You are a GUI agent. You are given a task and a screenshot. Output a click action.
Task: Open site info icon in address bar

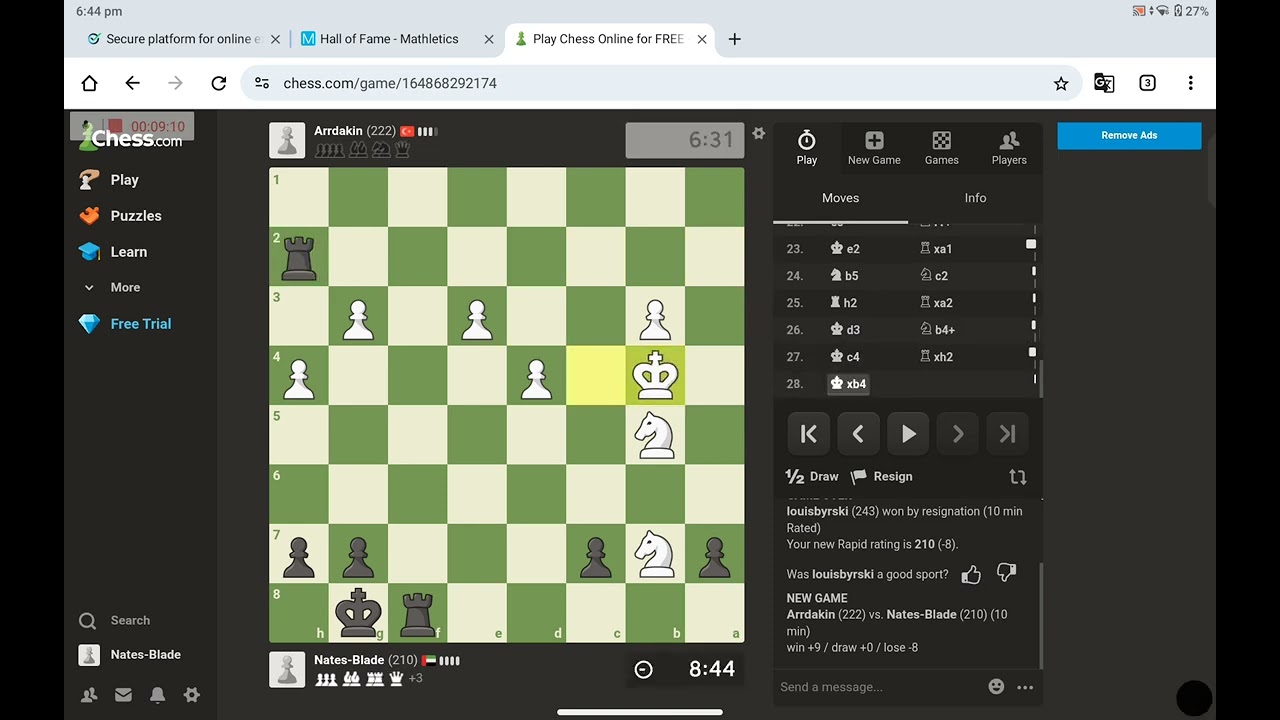coord(262,83)
